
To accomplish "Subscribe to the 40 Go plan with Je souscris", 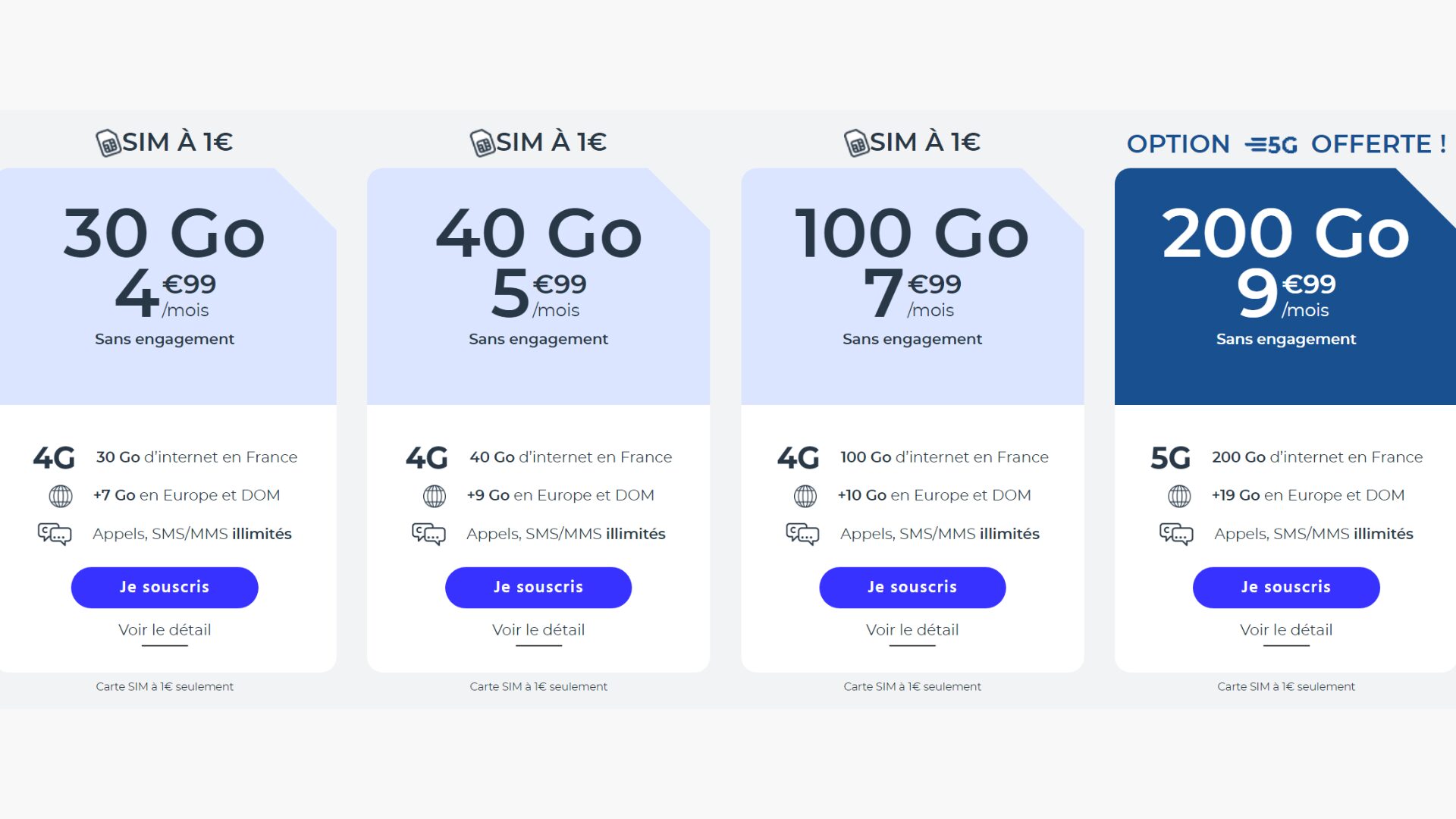I will pos(538,587).
